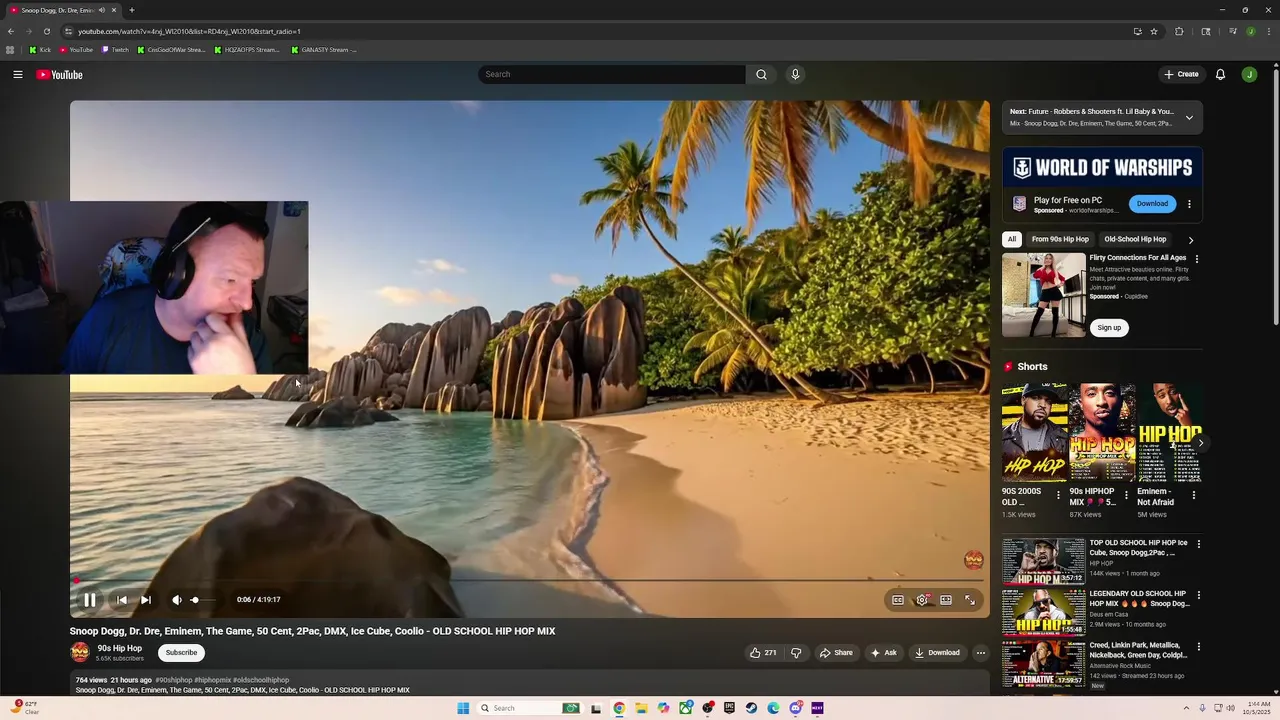
Task: Start voice search with the microphone
Action: [x=795, y=74]
